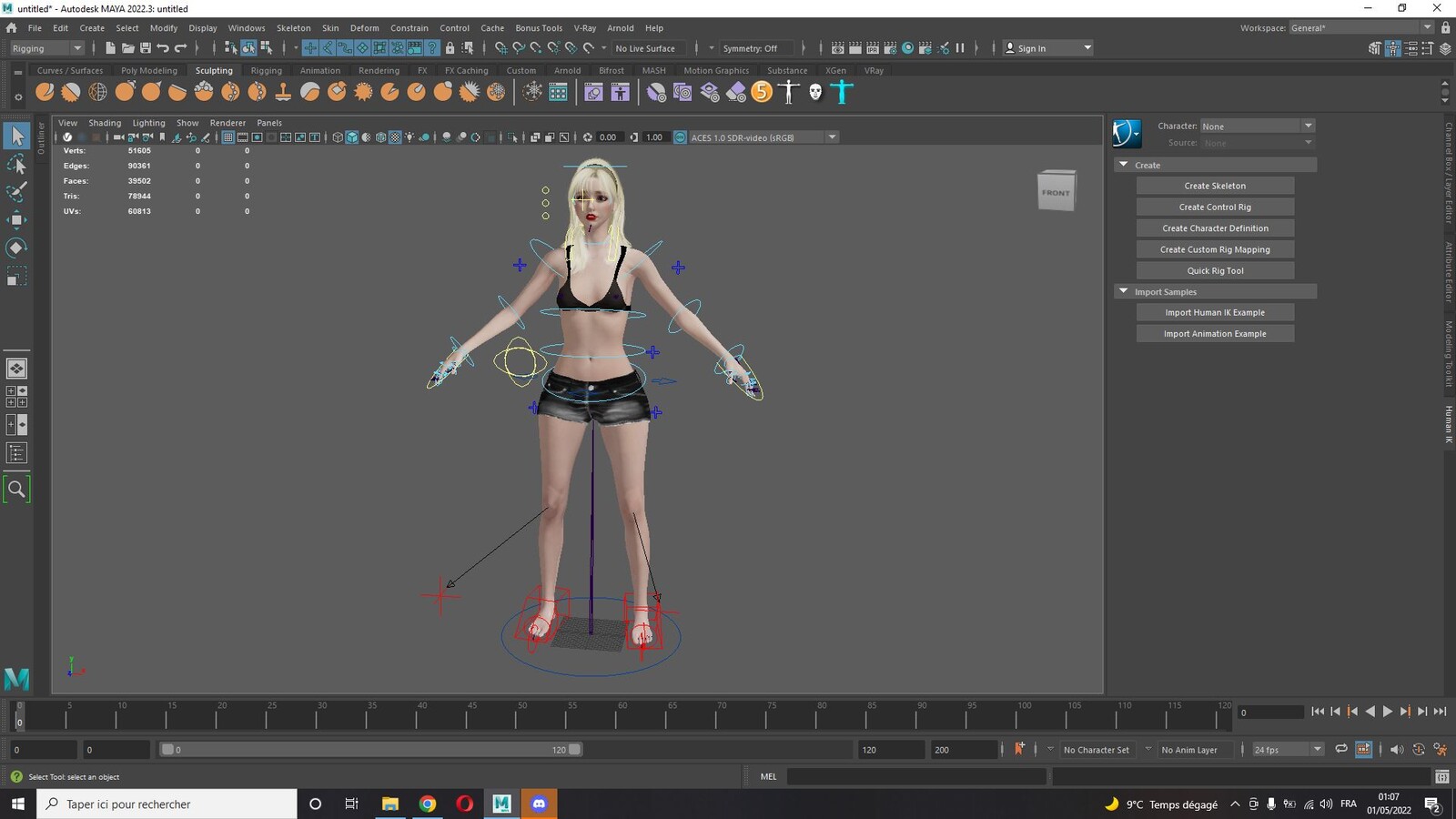Viewport: 1456px width, 819px height.
Task: Choose the Move tool in the toolbox
Action: coord(16,220)
